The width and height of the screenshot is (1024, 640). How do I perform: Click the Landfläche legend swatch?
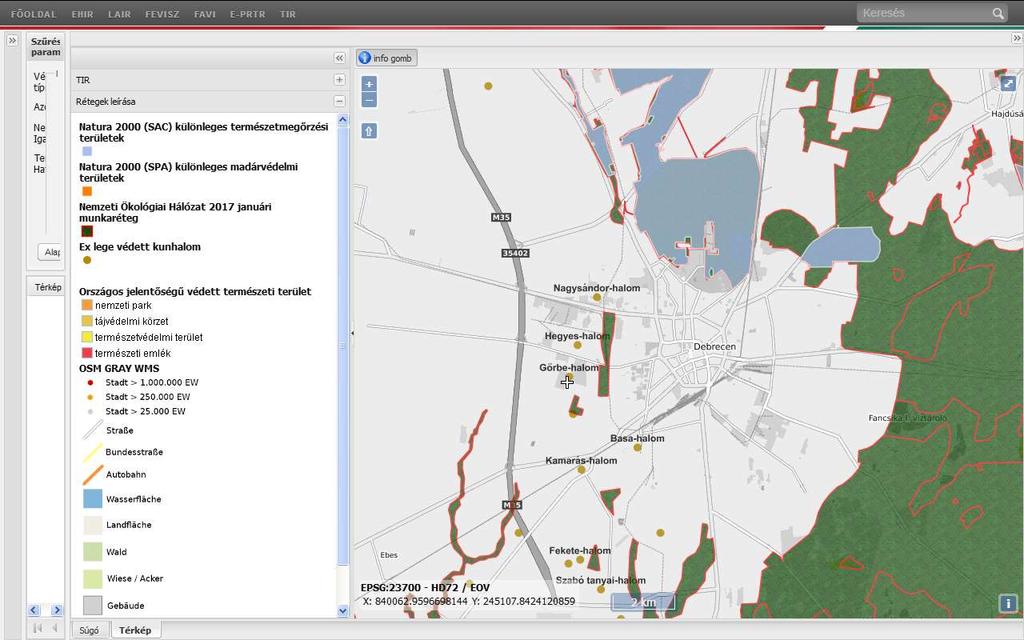(x=93, y=525)
